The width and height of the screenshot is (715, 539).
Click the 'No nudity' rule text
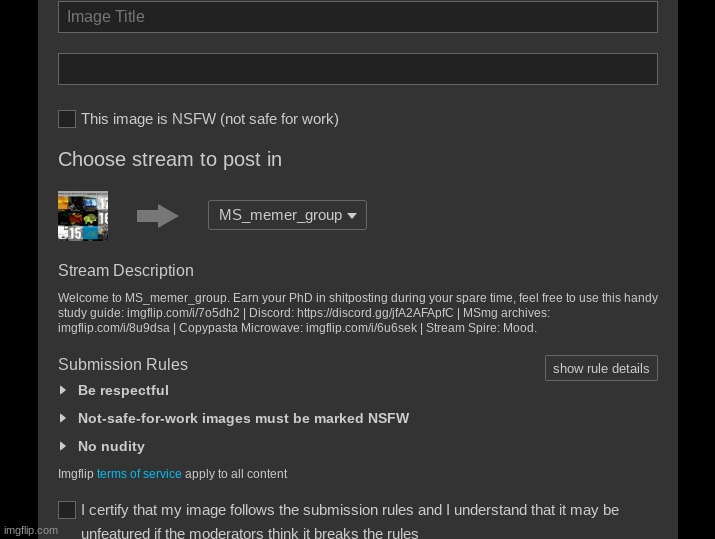click(111, 447)
